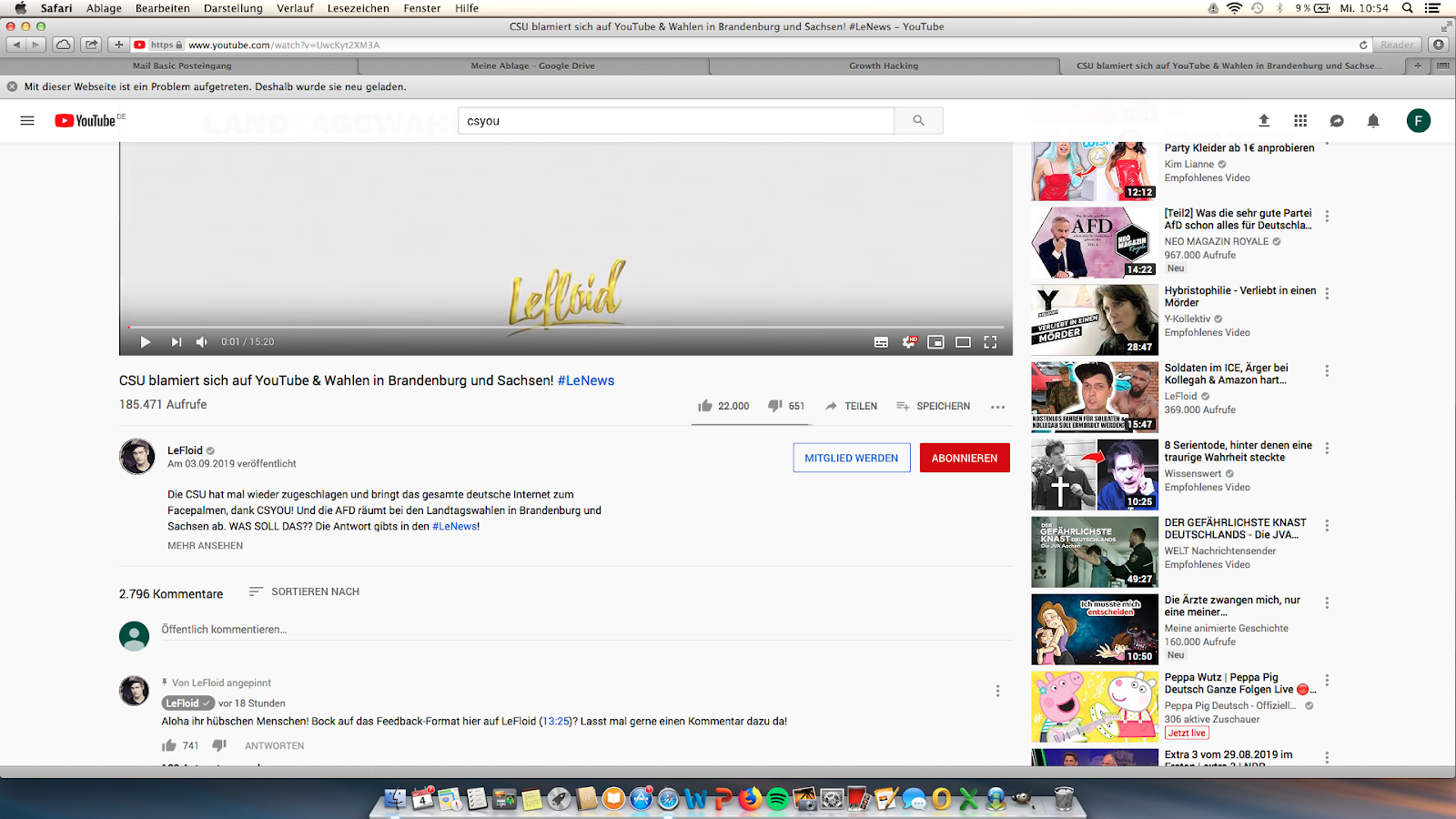Image resolution: width=1456 pixels, height=819 pixels.
Task: Dislike the pinned LeFloid comment
Action: click(x=219, y=745)
